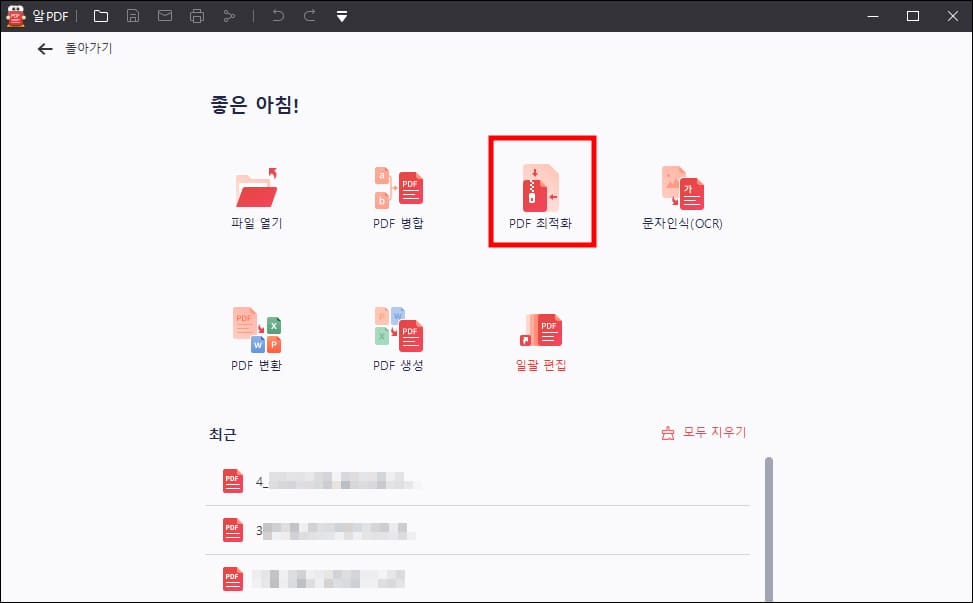Open the PDF 변환 convert tool

256,339
